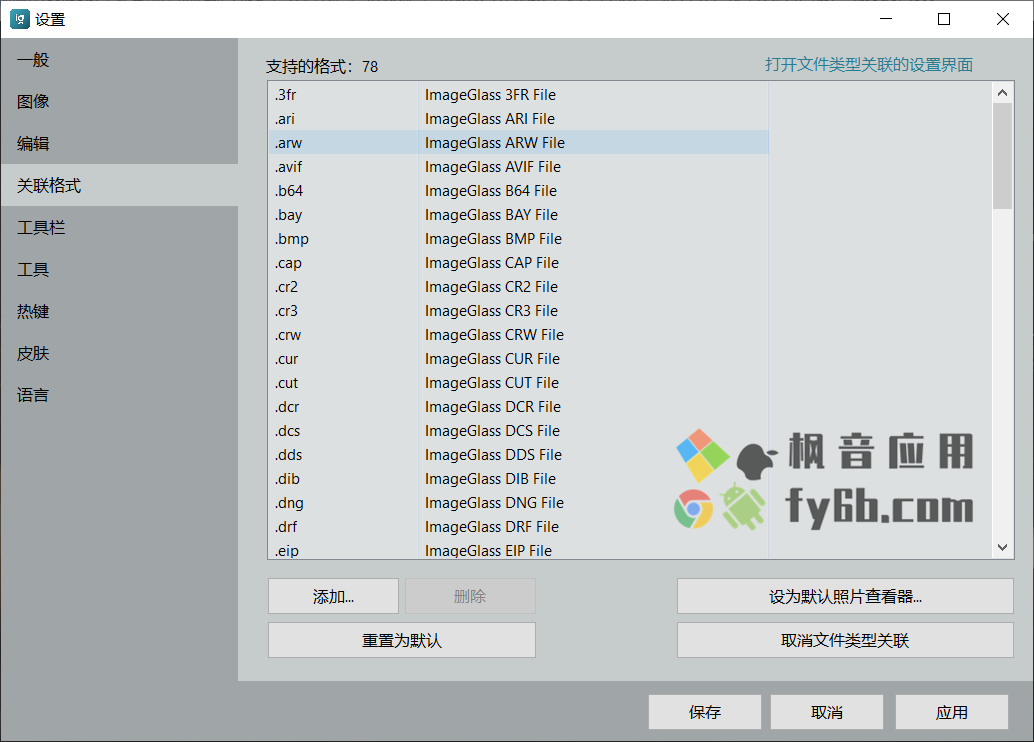Click the ImageGlass DCR File description
Image resolution: width=1034 pixels, height=742 pixels.
493,407
